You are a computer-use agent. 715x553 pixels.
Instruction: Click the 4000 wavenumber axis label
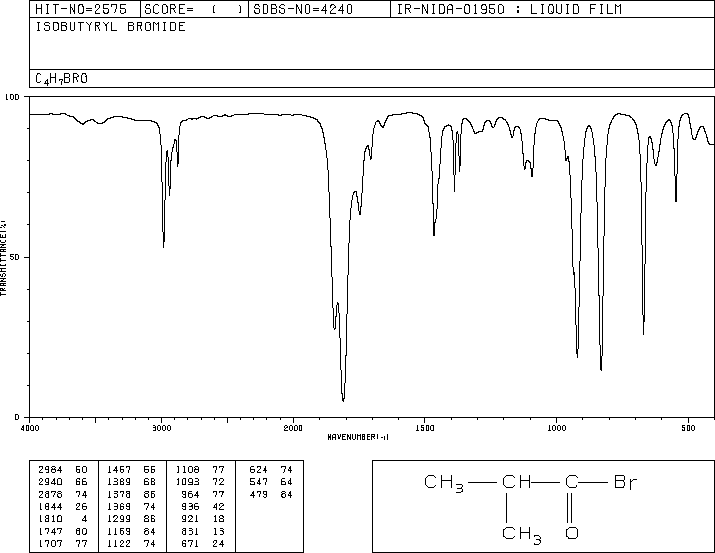click(x=30, y=428)
